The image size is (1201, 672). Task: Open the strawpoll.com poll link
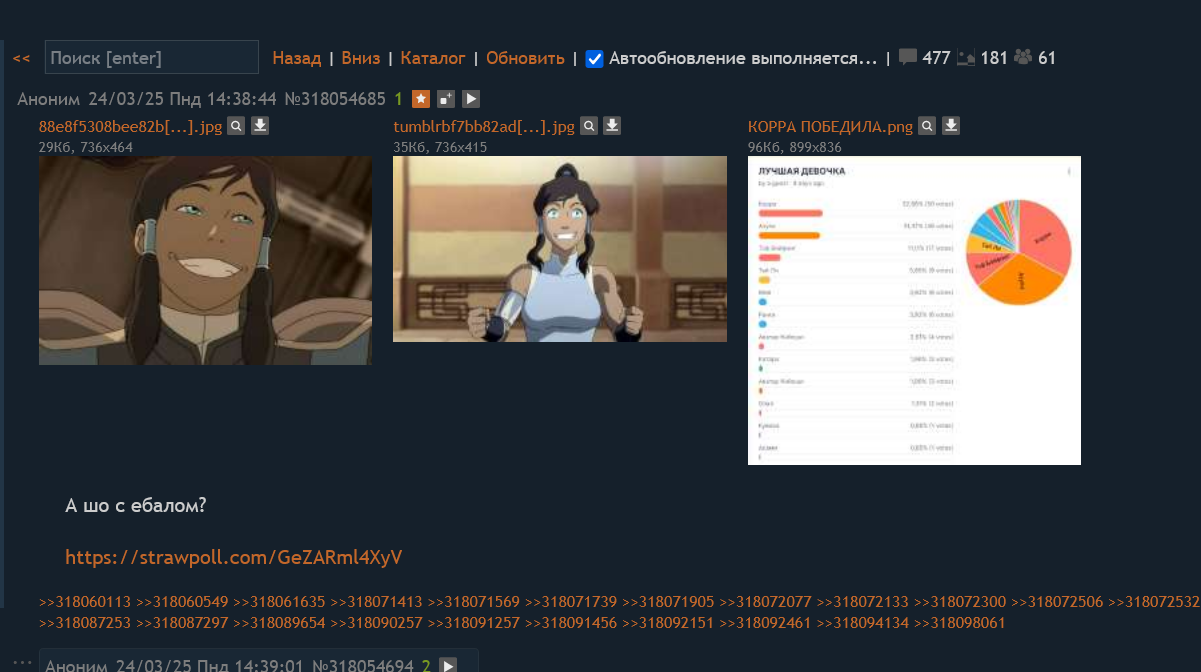[233, 557]
